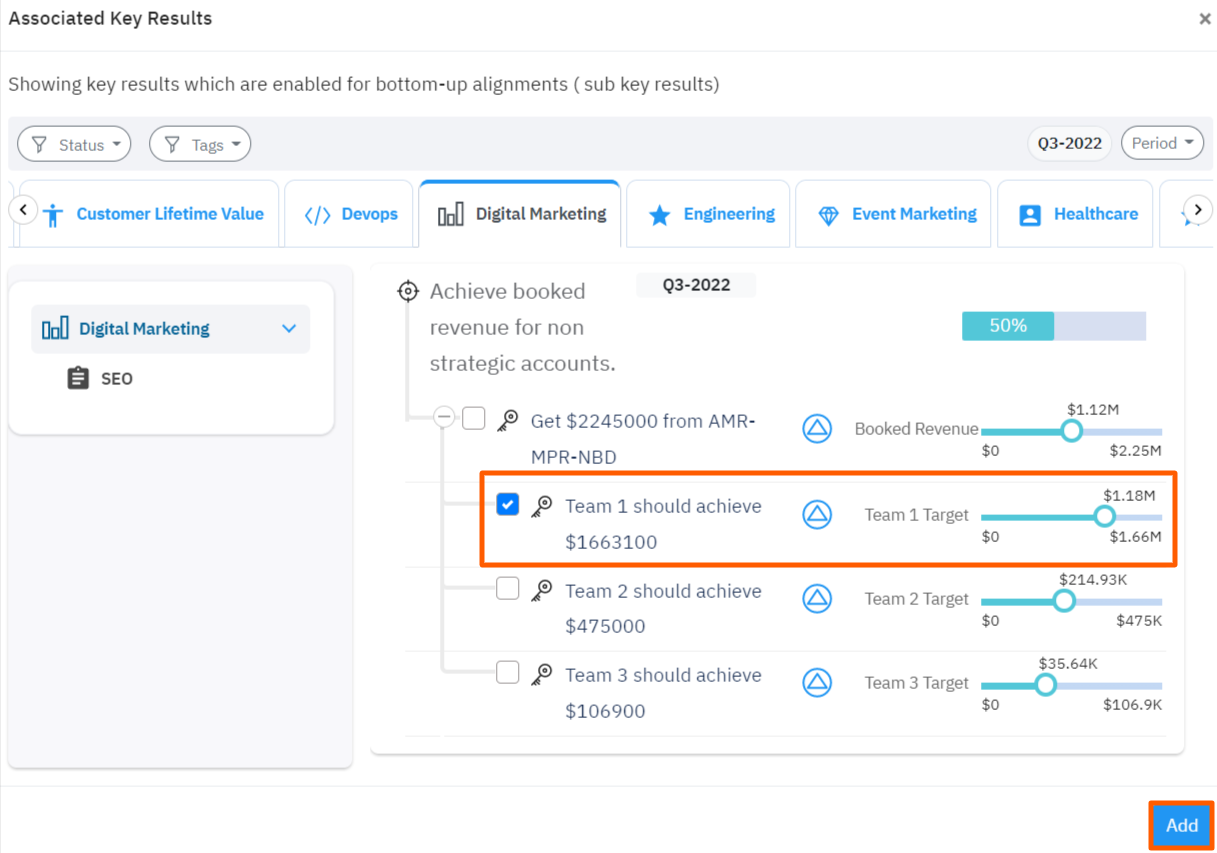This screenshot has height=853, width=1217.
Task: Collapse the Digital Marketing sidebar chevron
Action: [x=289, y=327]
